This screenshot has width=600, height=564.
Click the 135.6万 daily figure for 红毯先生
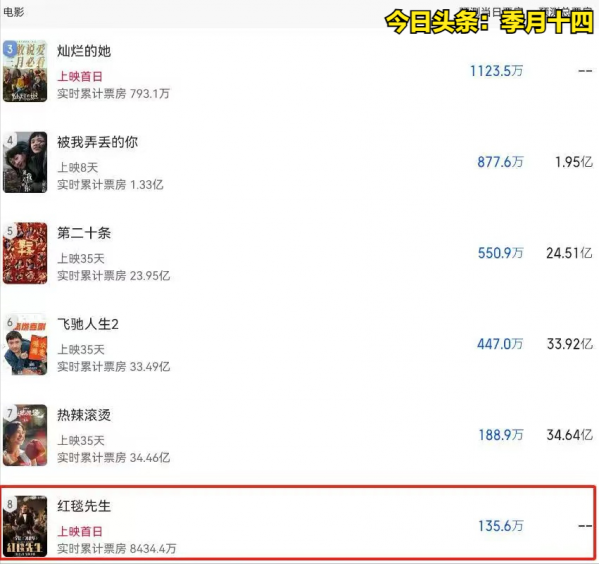pos(501,527)
